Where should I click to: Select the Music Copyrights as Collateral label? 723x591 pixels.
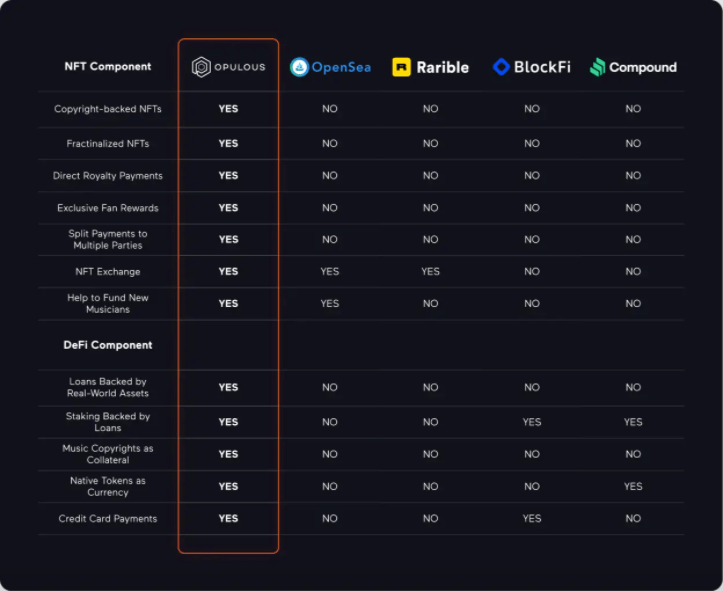tap(108, 454)
